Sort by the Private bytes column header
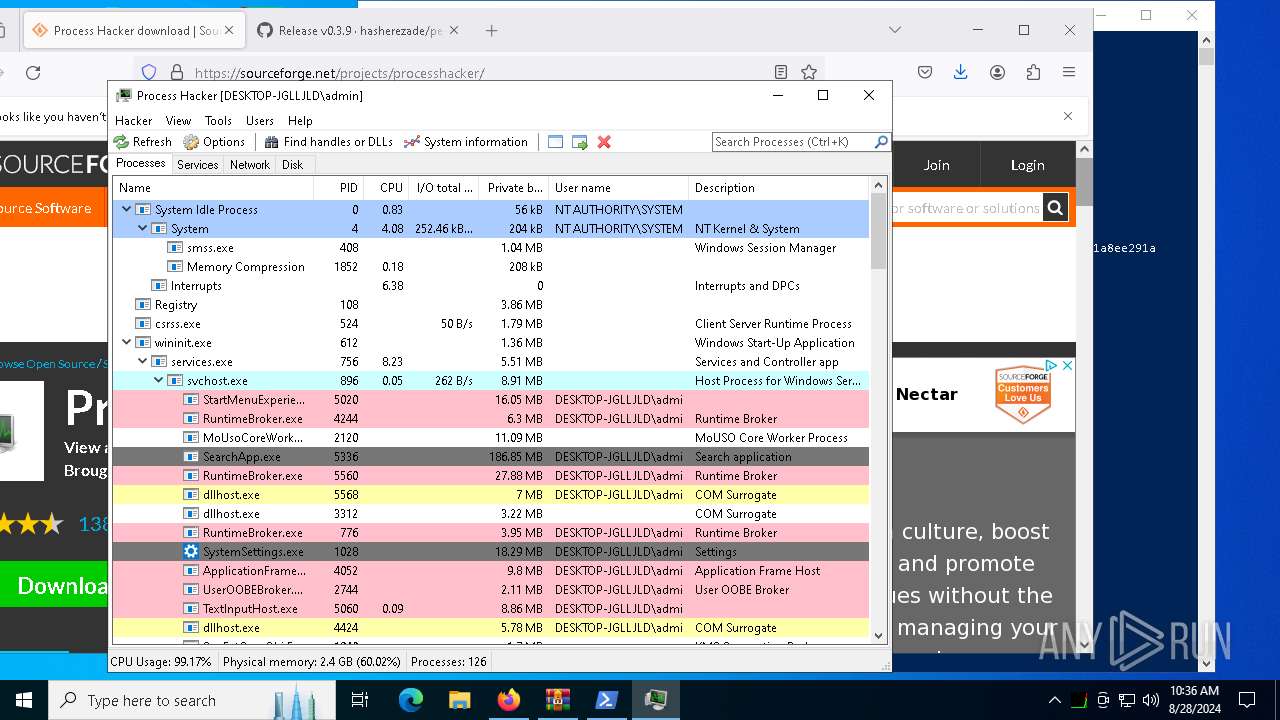 [x=514, y=188]
